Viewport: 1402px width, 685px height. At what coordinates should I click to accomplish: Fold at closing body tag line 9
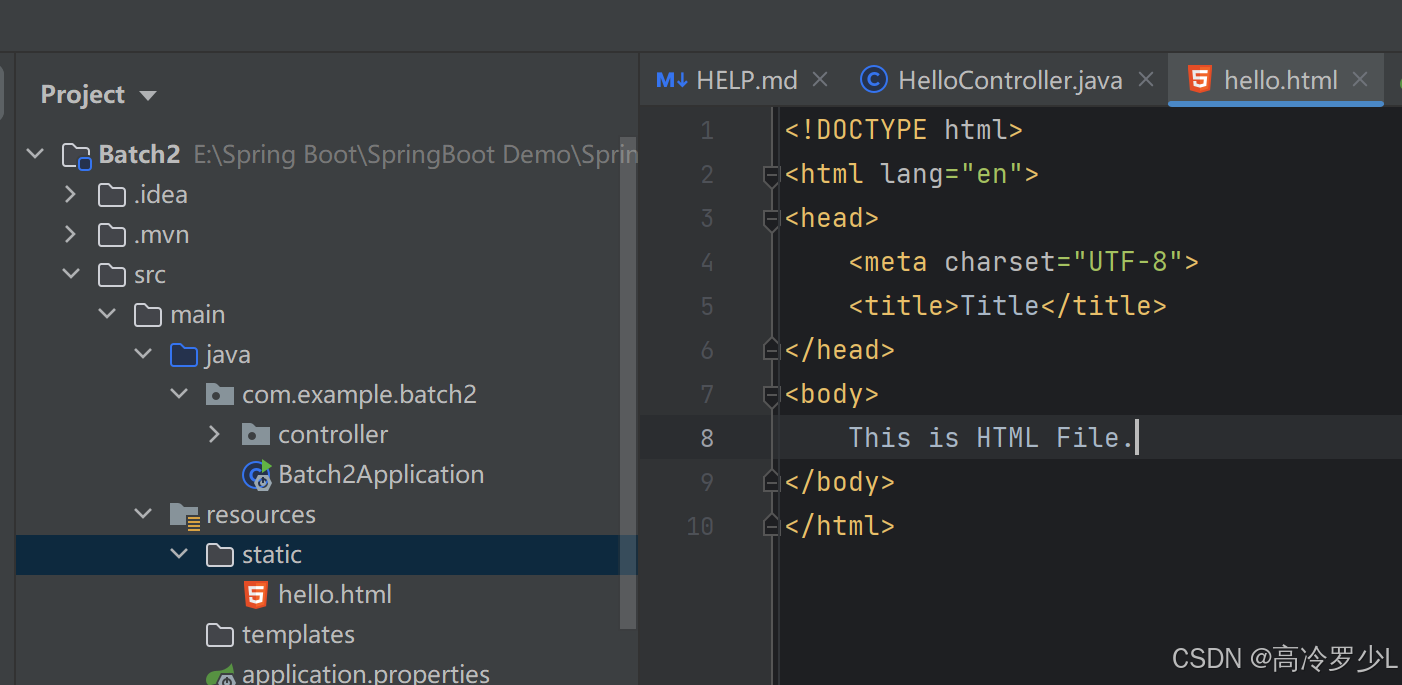771,482
